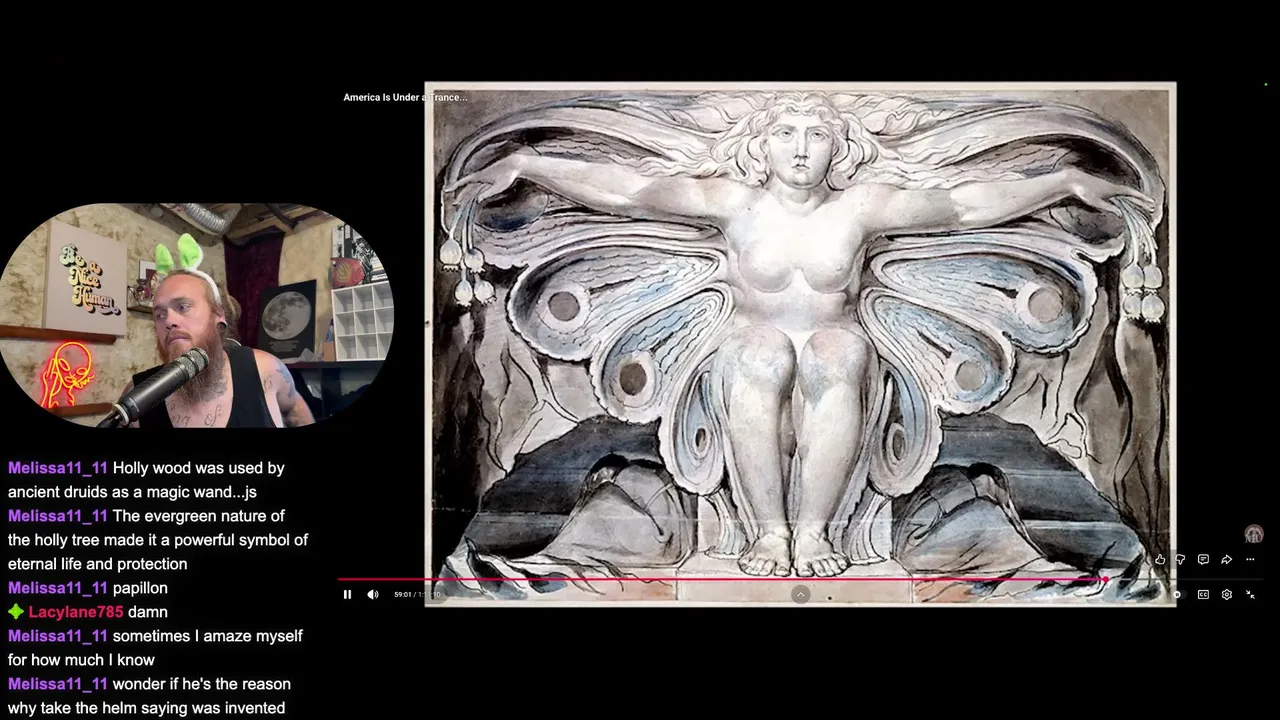1280x720 pixels.
Task: Click the chat text 'ancient druids as a magic wand...js'
Action: tap(133, 492)
